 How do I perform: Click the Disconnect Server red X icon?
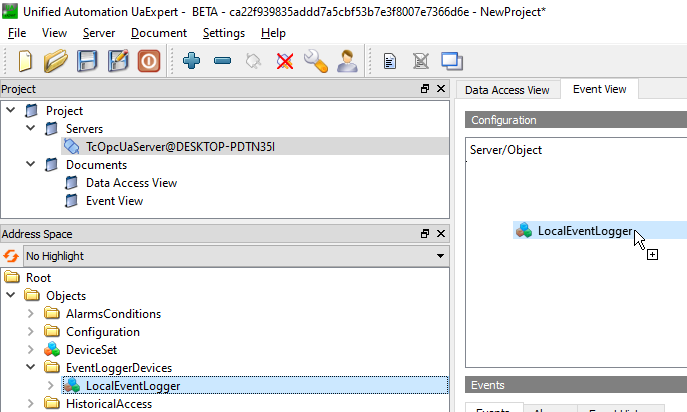[x=285, y=61]
